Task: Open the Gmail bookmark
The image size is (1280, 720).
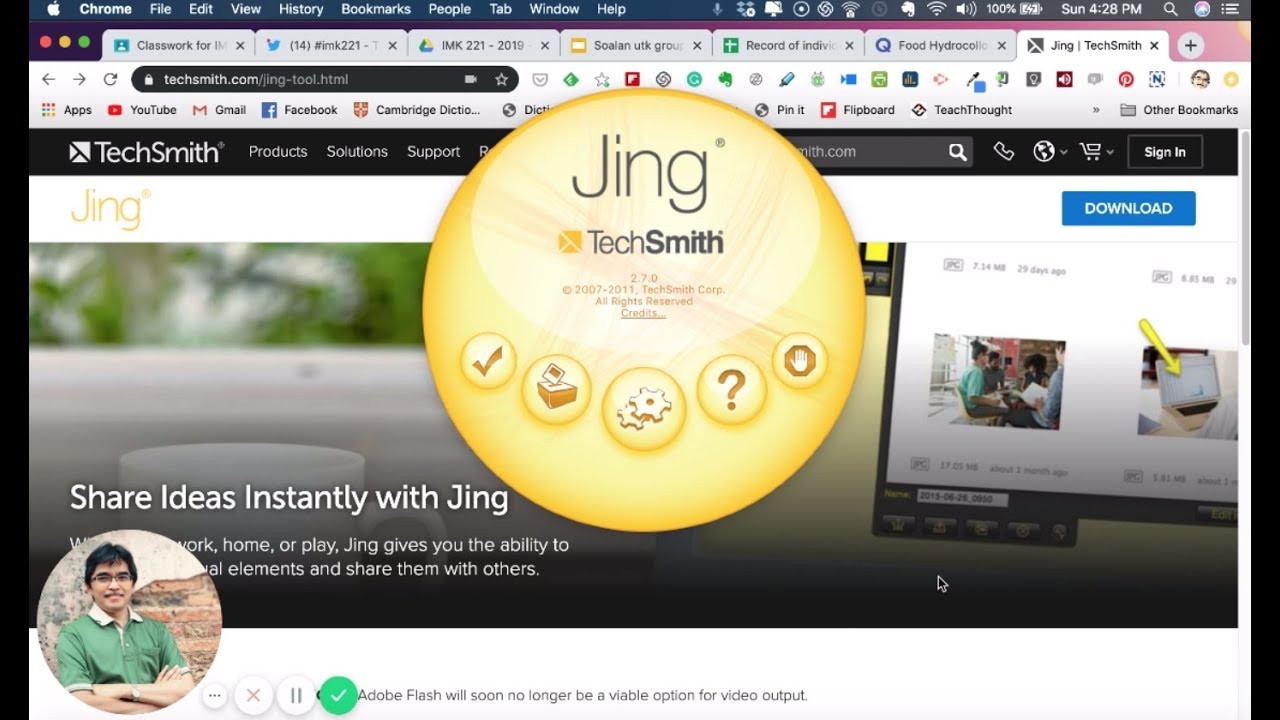Action: click(219, 110)
